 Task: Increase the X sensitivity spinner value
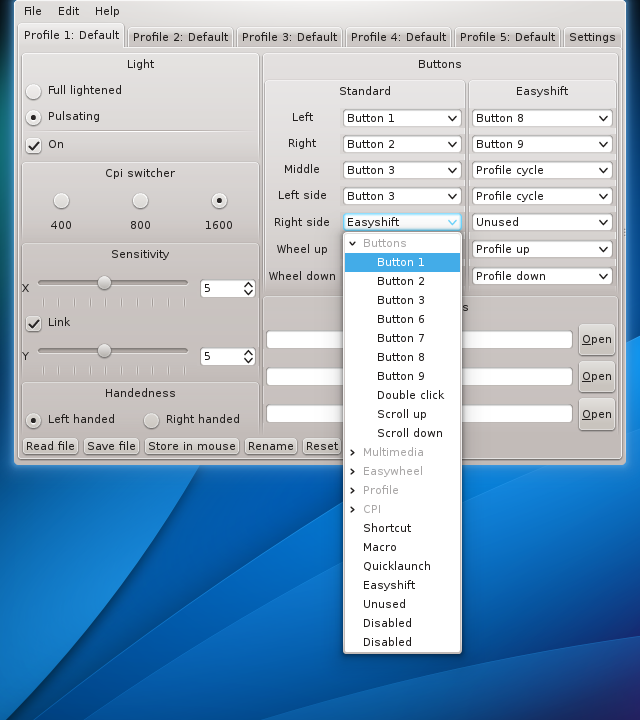[x=248, y=285]
